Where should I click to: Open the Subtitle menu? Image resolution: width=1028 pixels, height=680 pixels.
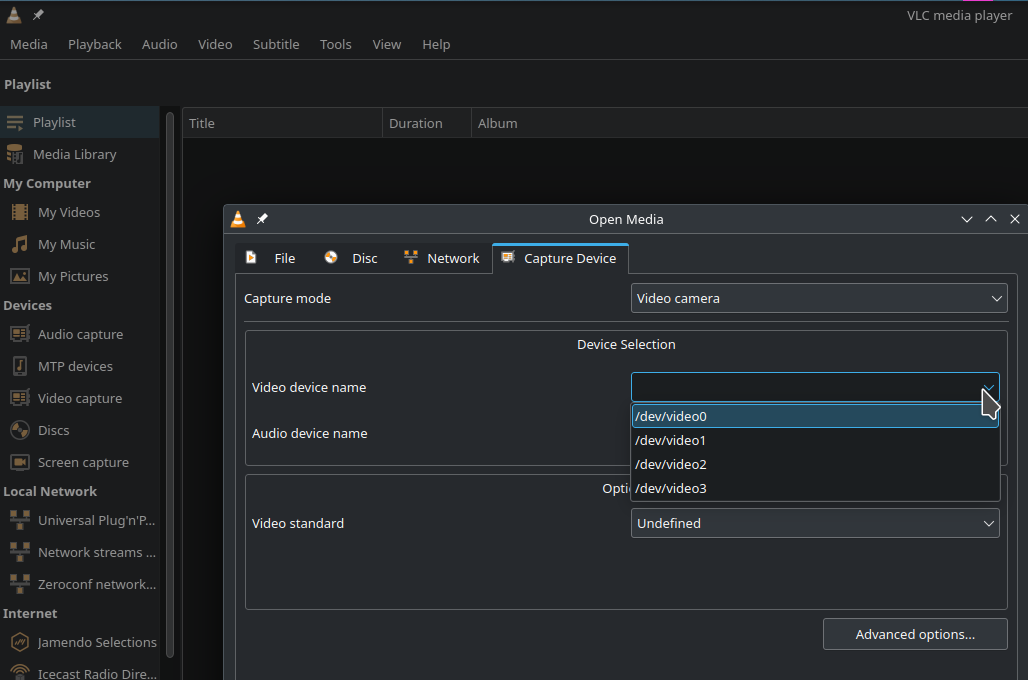click(x=276, y=45)
